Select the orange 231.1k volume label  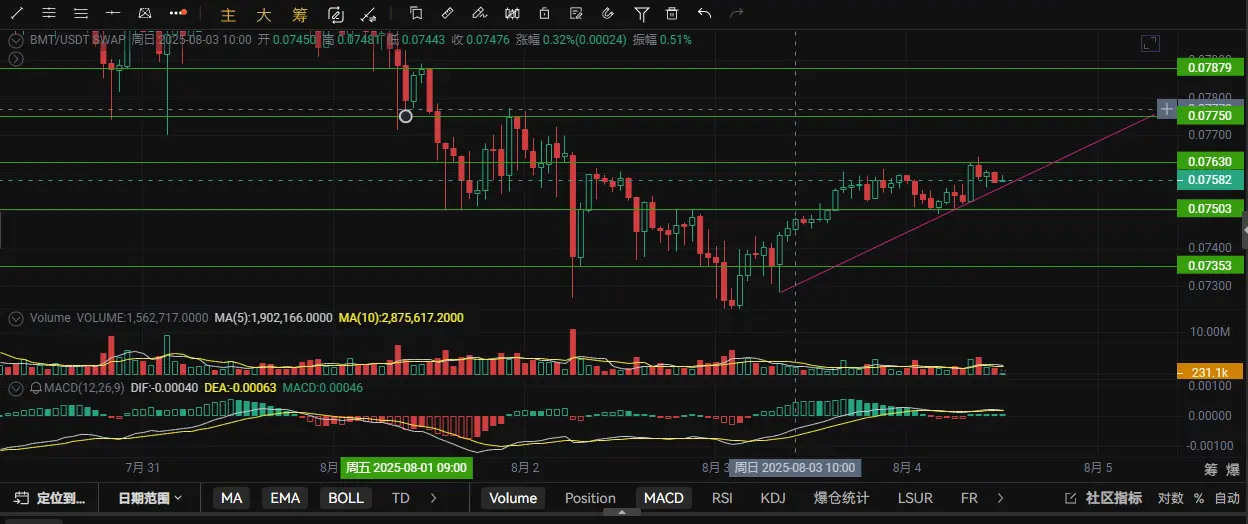click(1209, 372)
